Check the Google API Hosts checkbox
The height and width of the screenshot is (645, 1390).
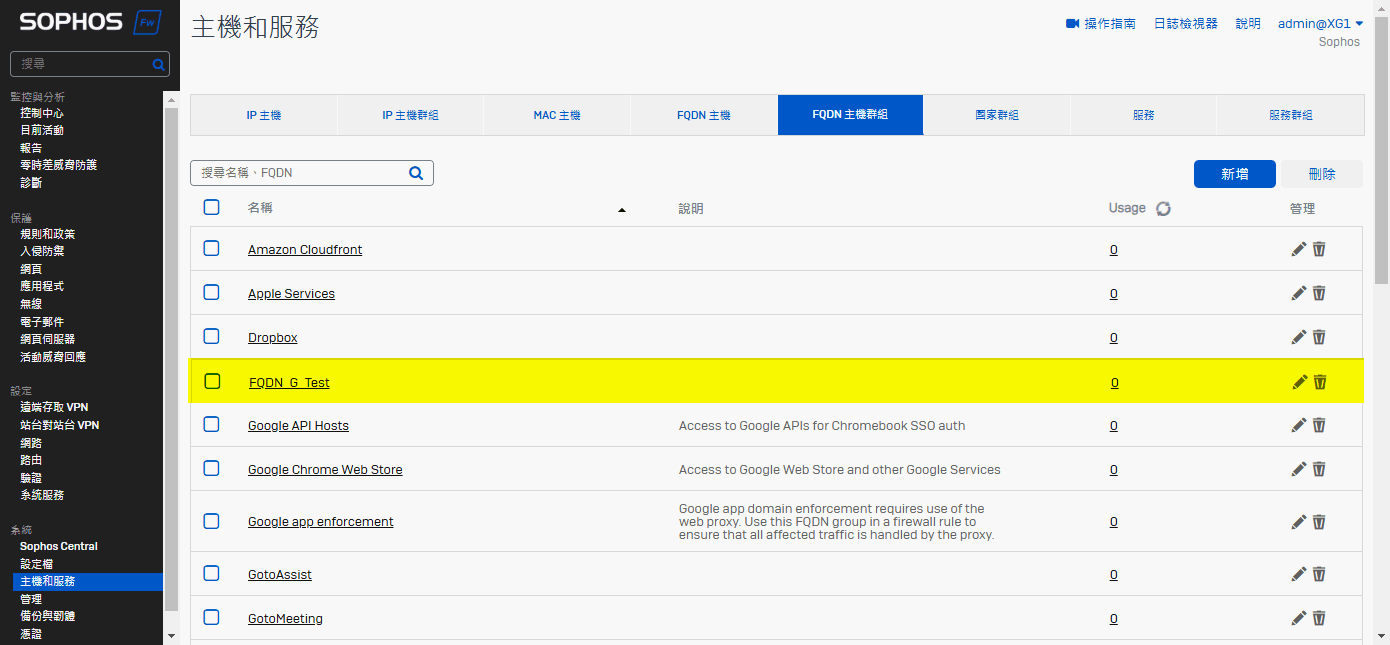(211, 424)
